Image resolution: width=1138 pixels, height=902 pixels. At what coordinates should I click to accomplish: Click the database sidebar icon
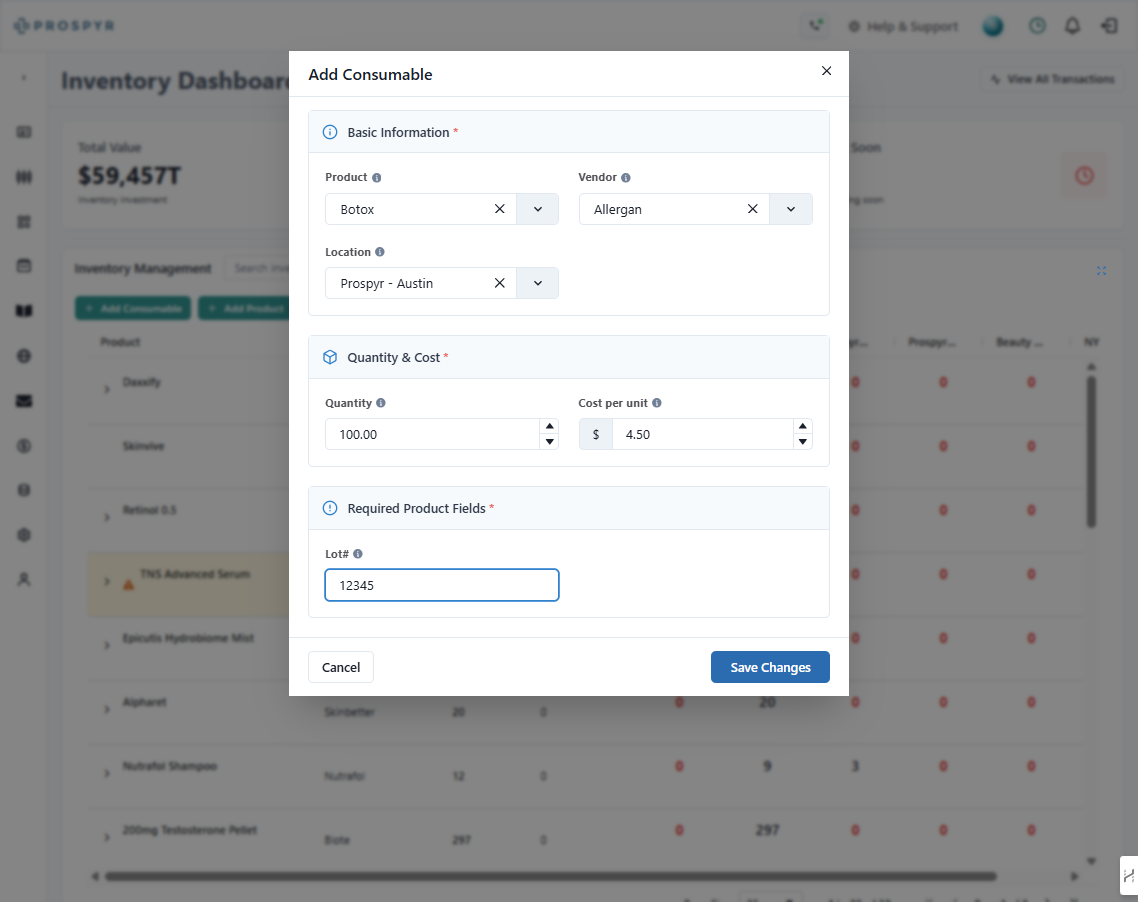pos(24,490)
